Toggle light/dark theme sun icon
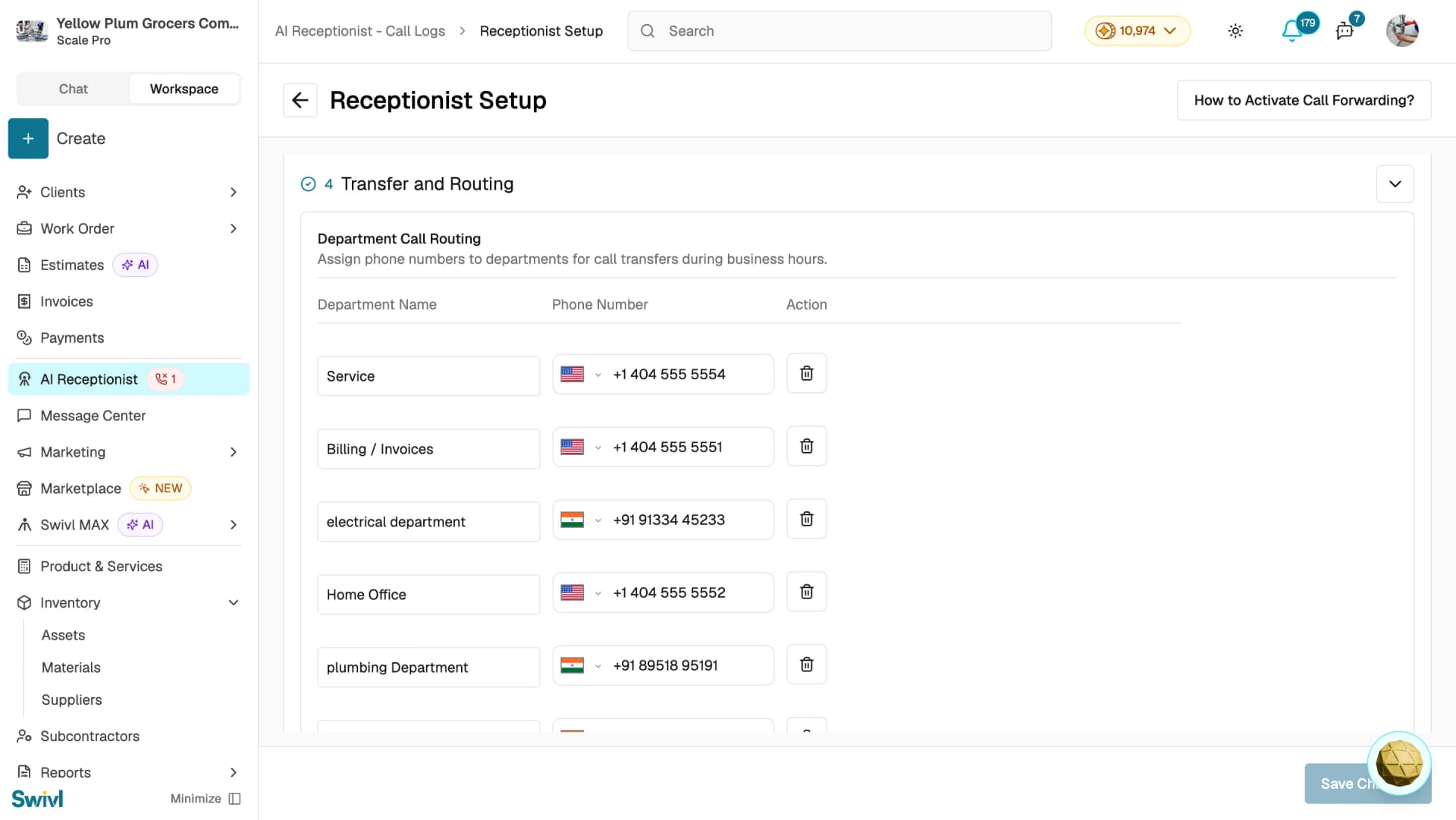1456x820 pixels. point(1235,31)
